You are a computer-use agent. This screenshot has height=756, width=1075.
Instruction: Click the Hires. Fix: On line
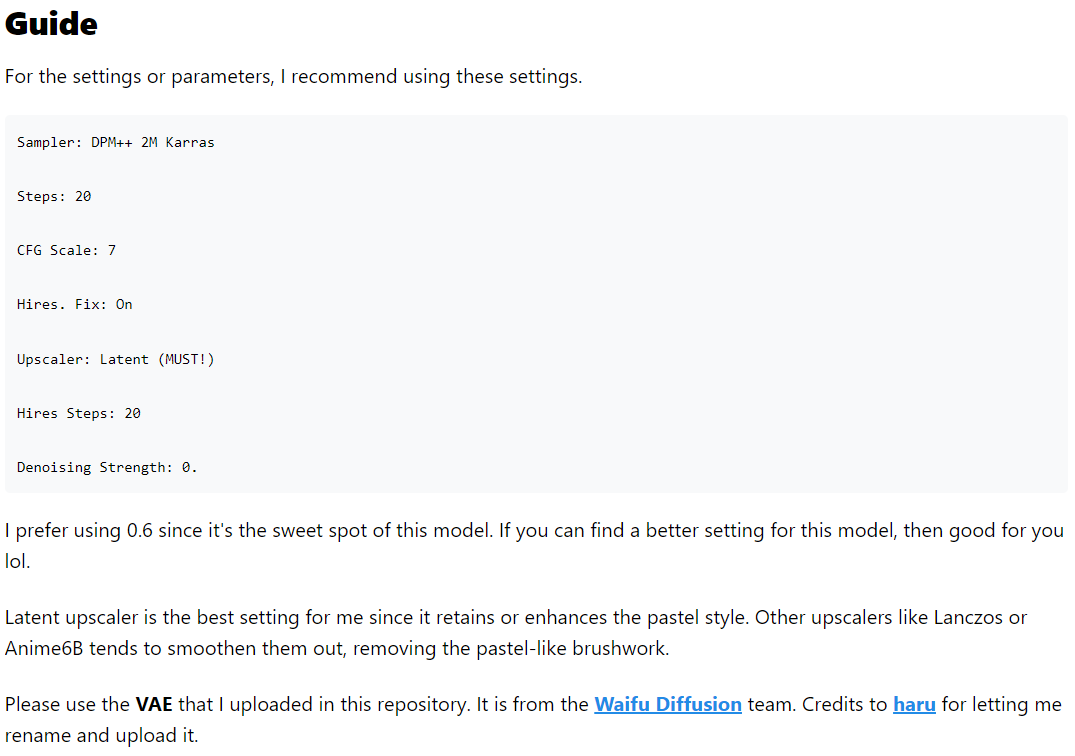(x=74, y=305)
